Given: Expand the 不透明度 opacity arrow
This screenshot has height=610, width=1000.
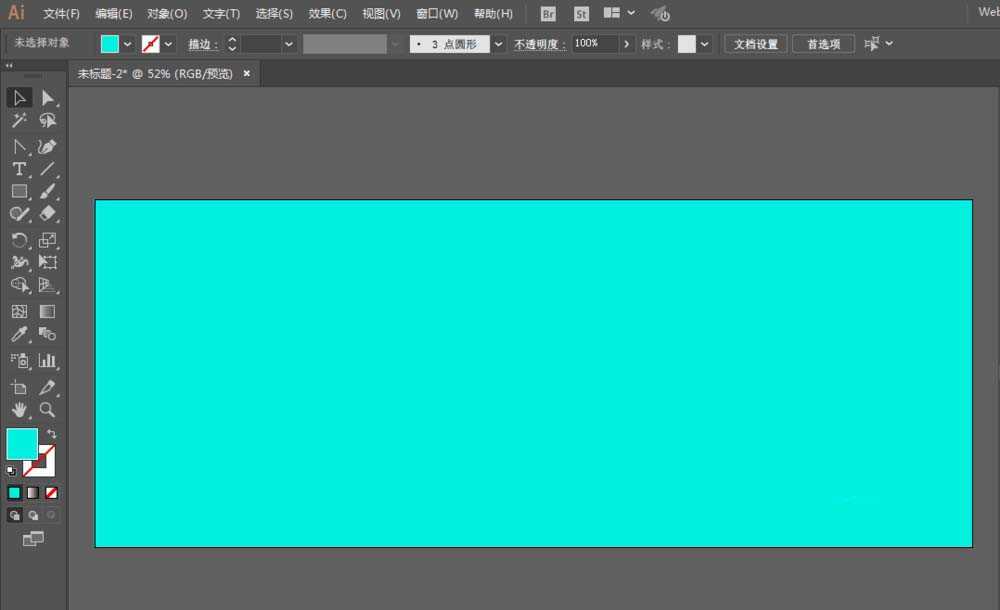Looking at the screenshot, I should [627, 44].
